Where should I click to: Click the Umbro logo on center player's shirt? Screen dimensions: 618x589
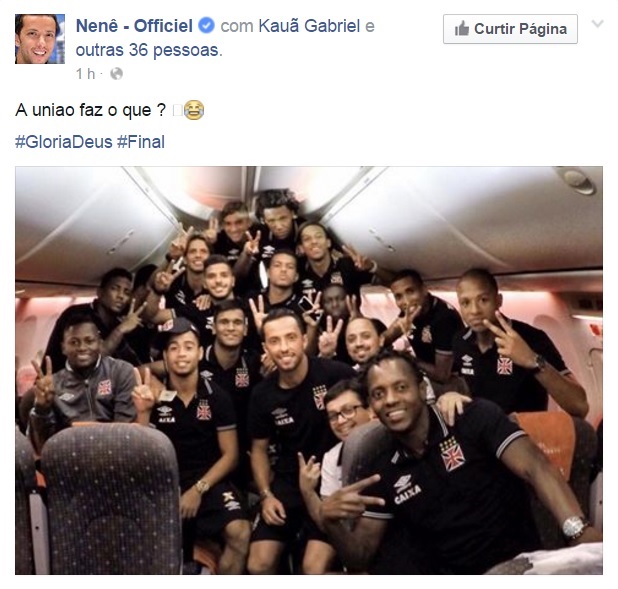tap(279, 412)
